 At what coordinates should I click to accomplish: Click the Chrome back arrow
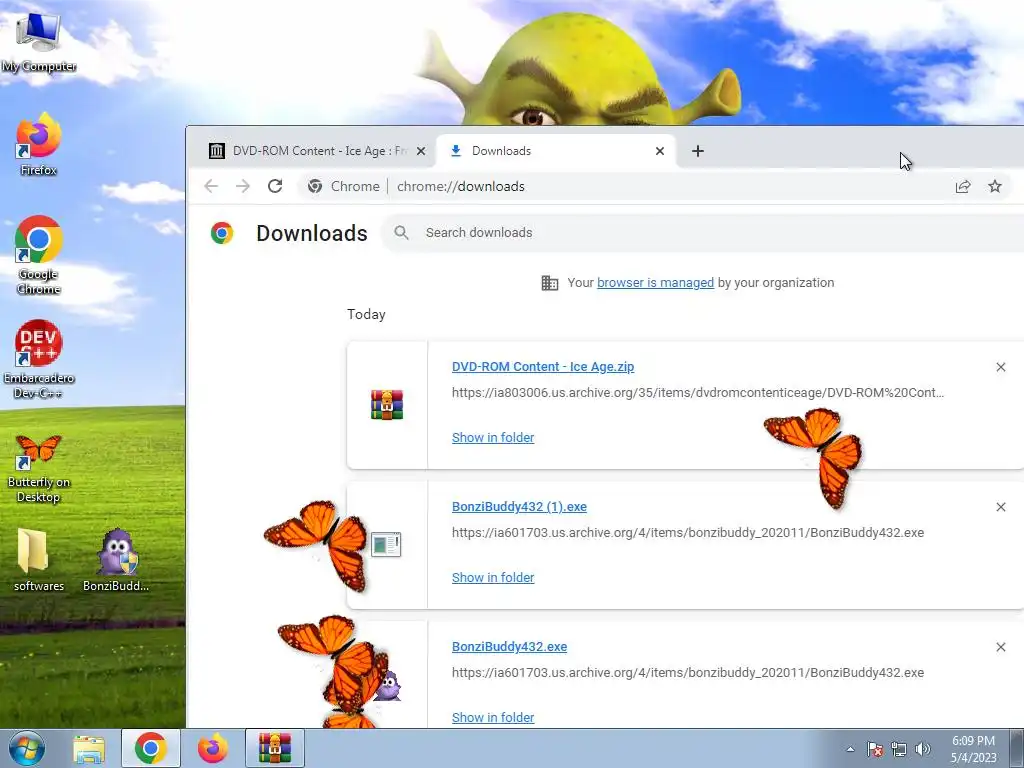(211, 186)
